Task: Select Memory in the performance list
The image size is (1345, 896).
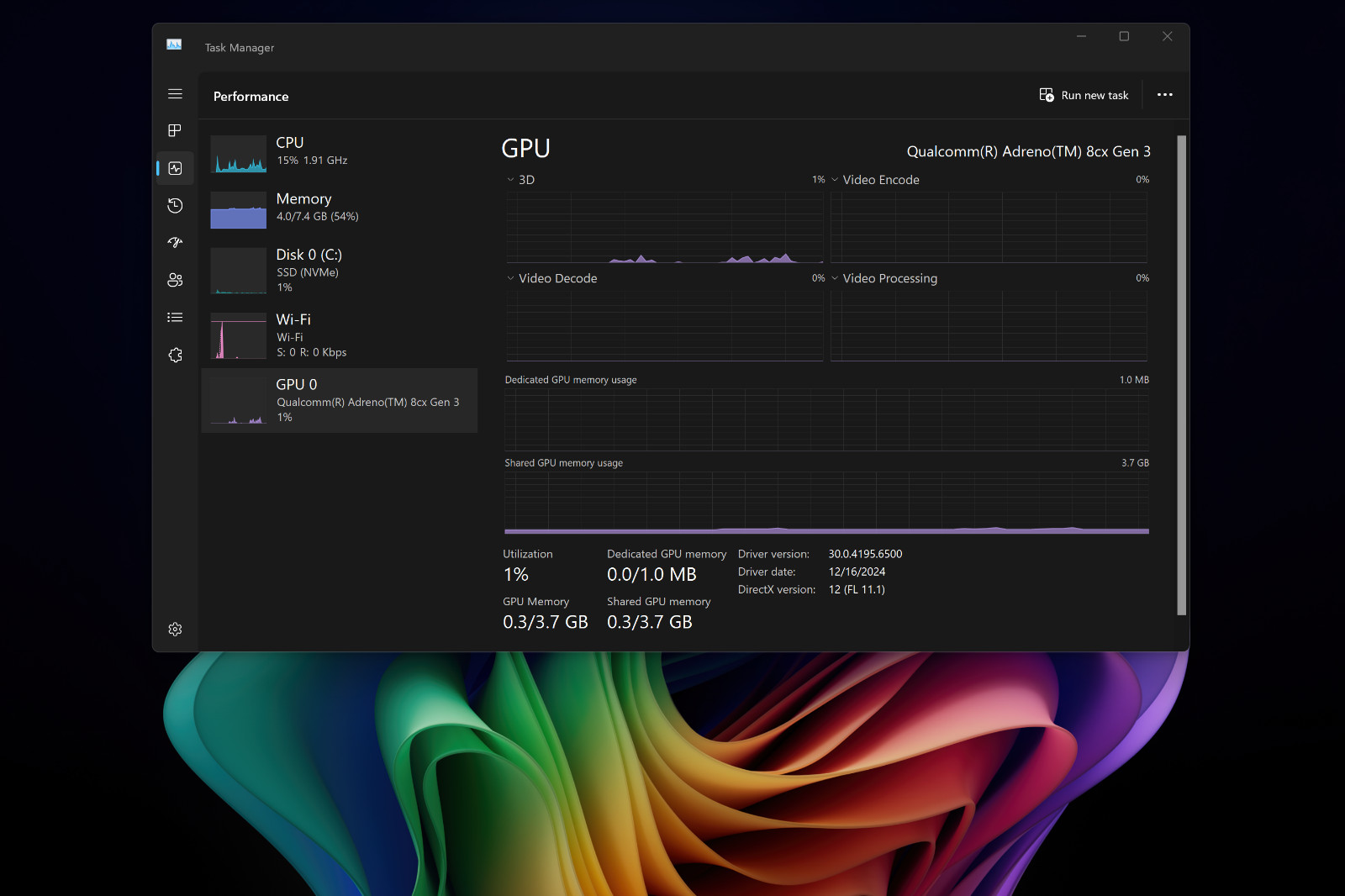Action: click(x=340, y=209)
